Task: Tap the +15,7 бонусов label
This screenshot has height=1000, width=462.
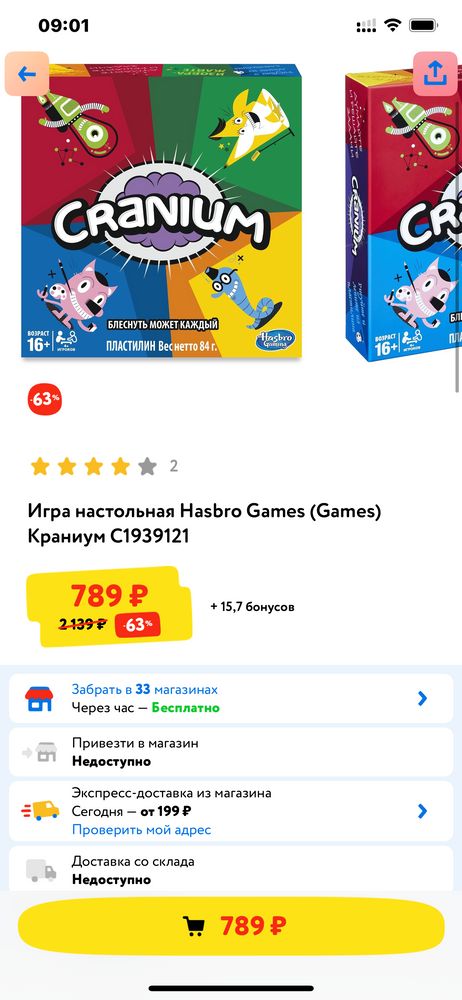Action: (252, 607)
